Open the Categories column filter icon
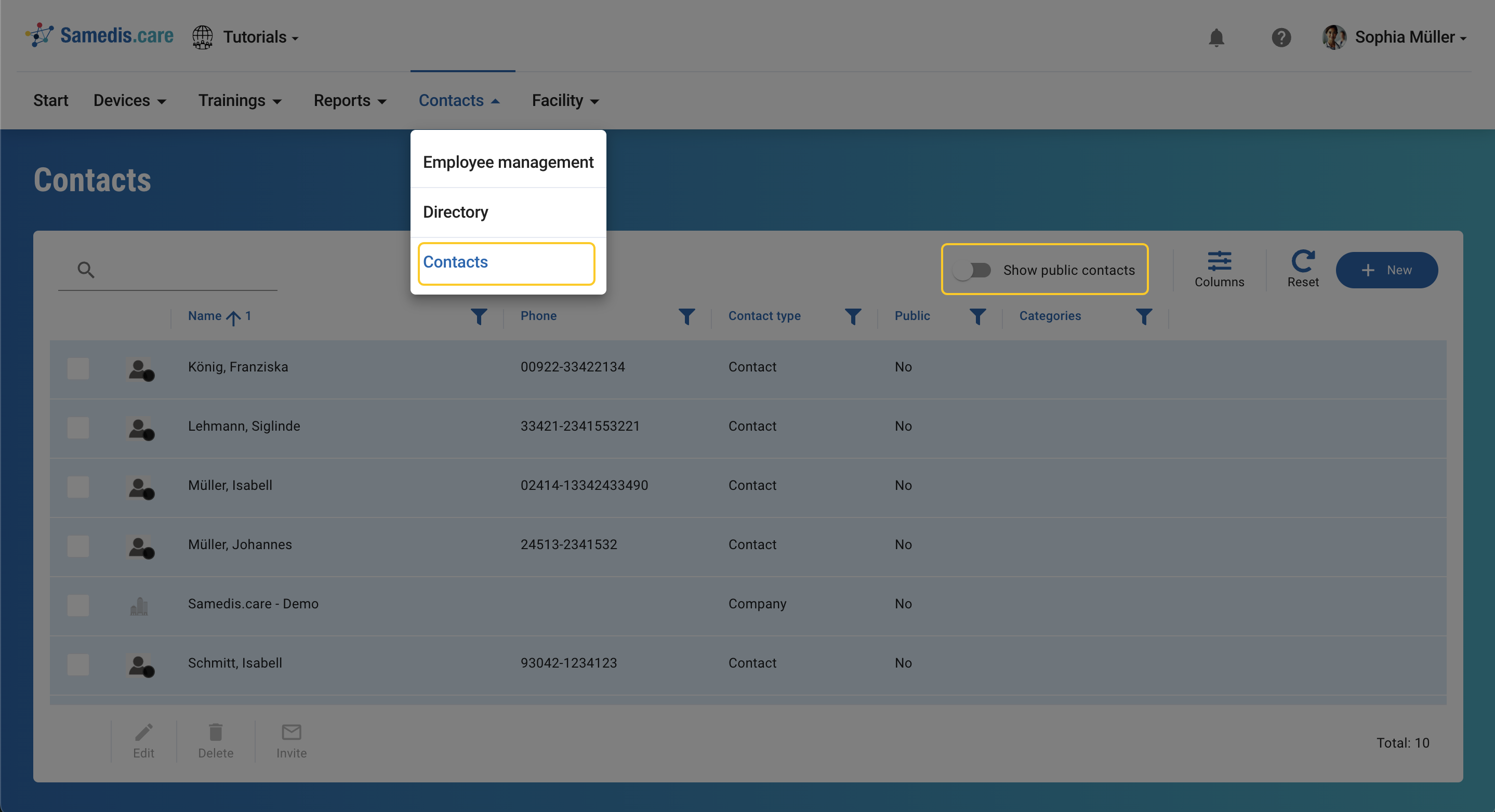This screenshot has width=1495, height=812. click(1143, 316)
